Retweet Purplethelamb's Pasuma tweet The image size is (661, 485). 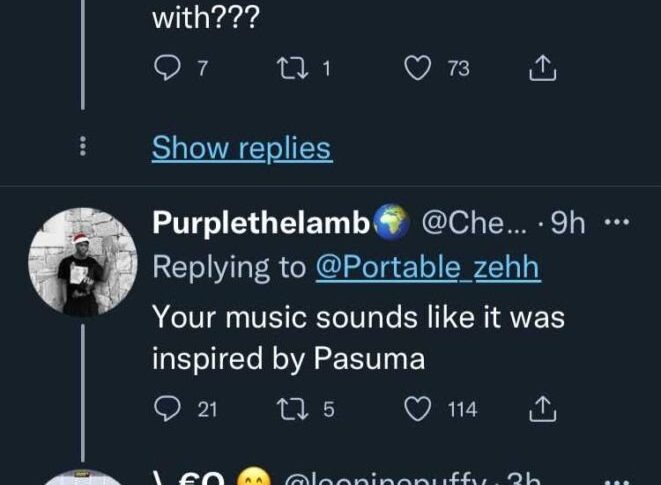point(290,409)
